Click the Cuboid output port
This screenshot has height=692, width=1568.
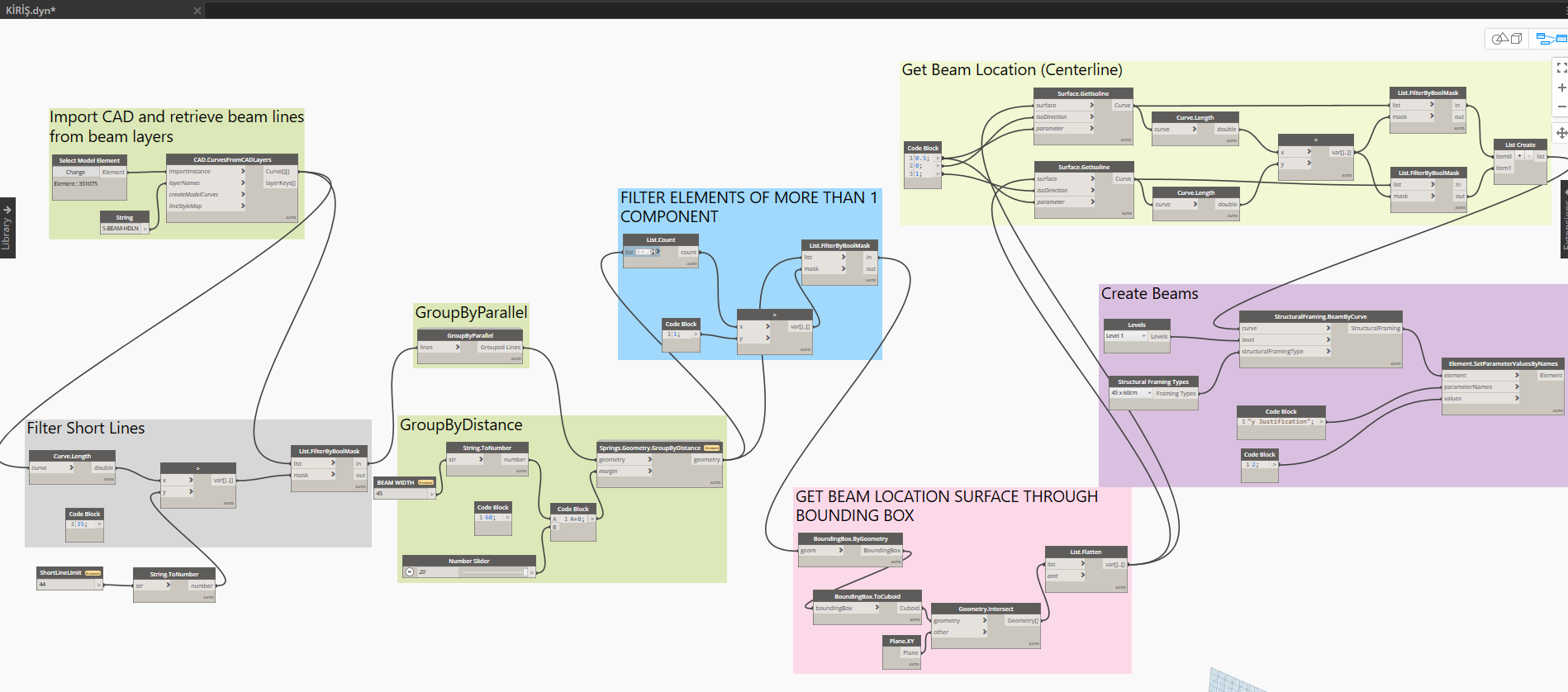click(x=909, y=609)
